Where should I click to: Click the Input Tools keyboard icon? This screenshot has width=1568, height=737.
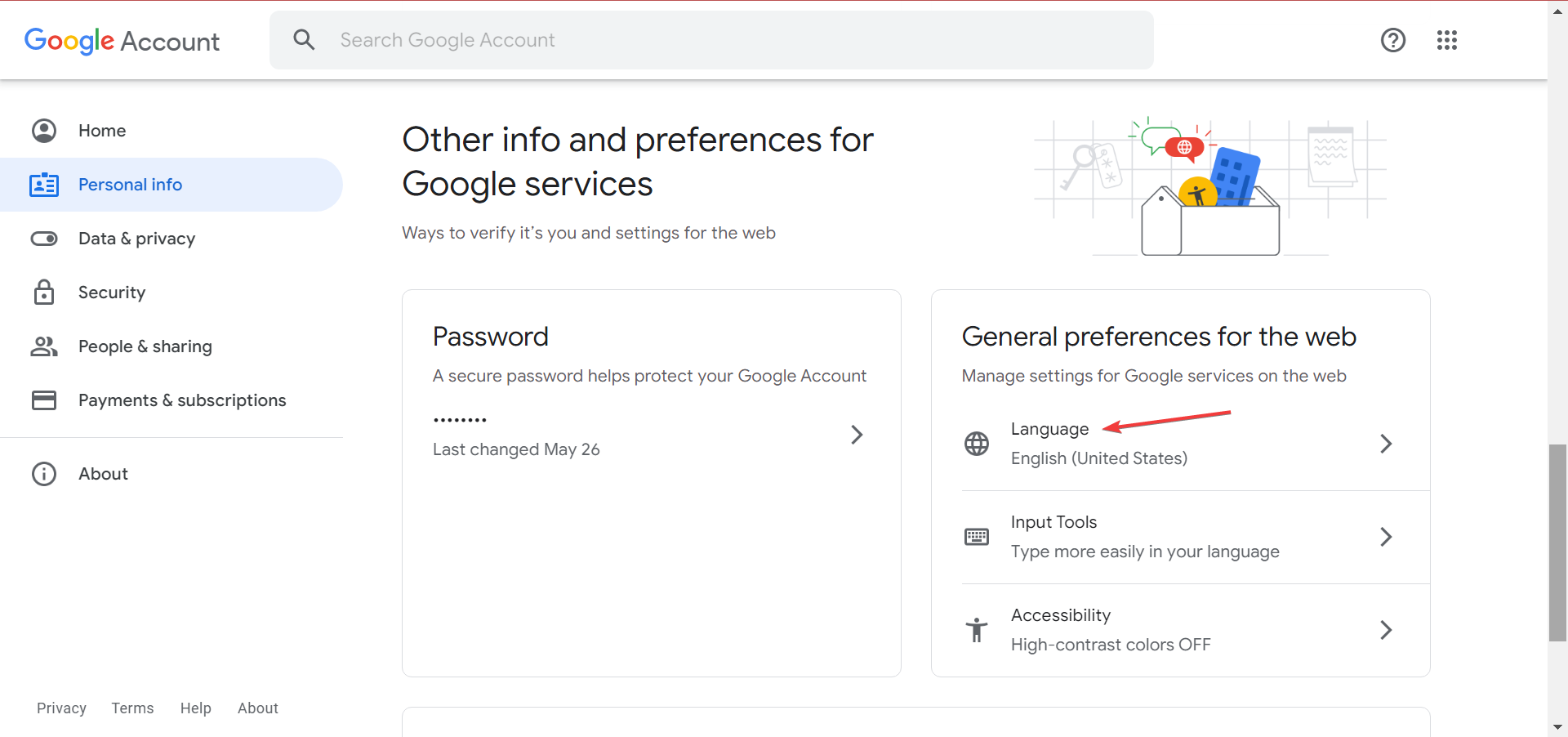pyautogui.click(x=977, y=537)
